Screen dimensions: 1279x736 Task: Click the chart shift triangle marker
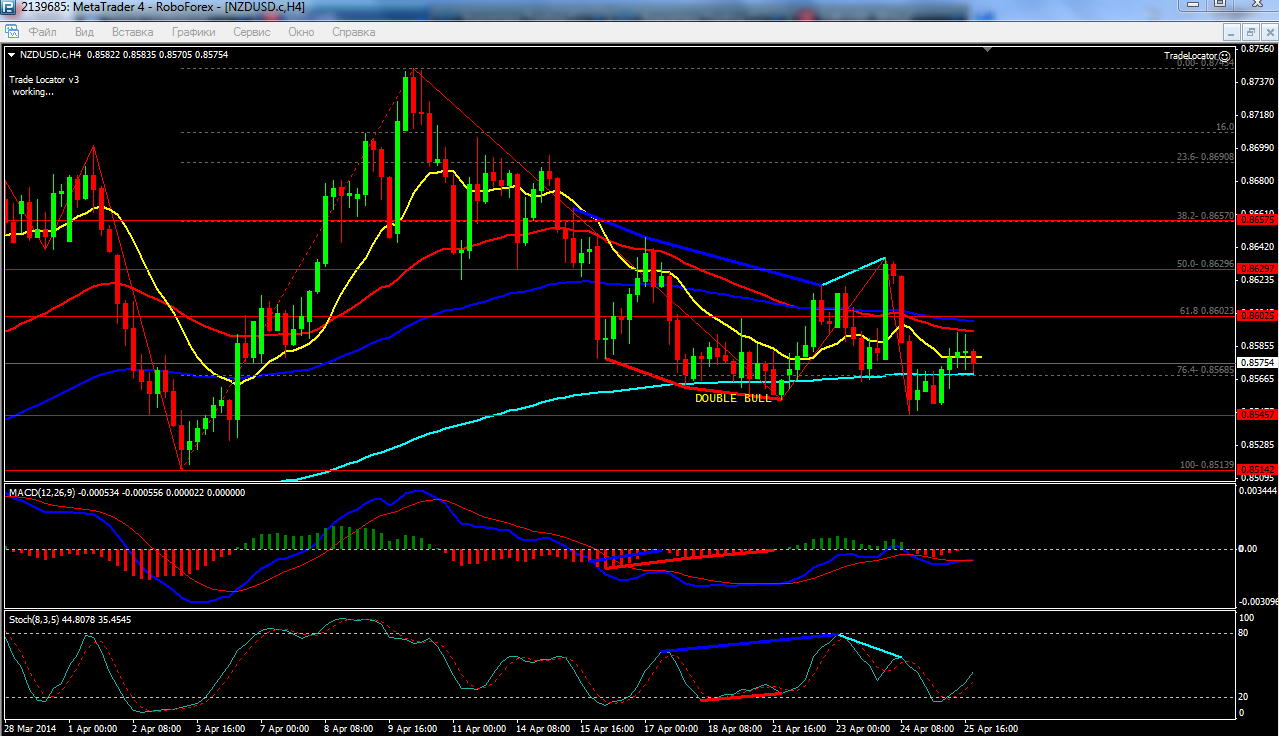click(x=988, y=49)
